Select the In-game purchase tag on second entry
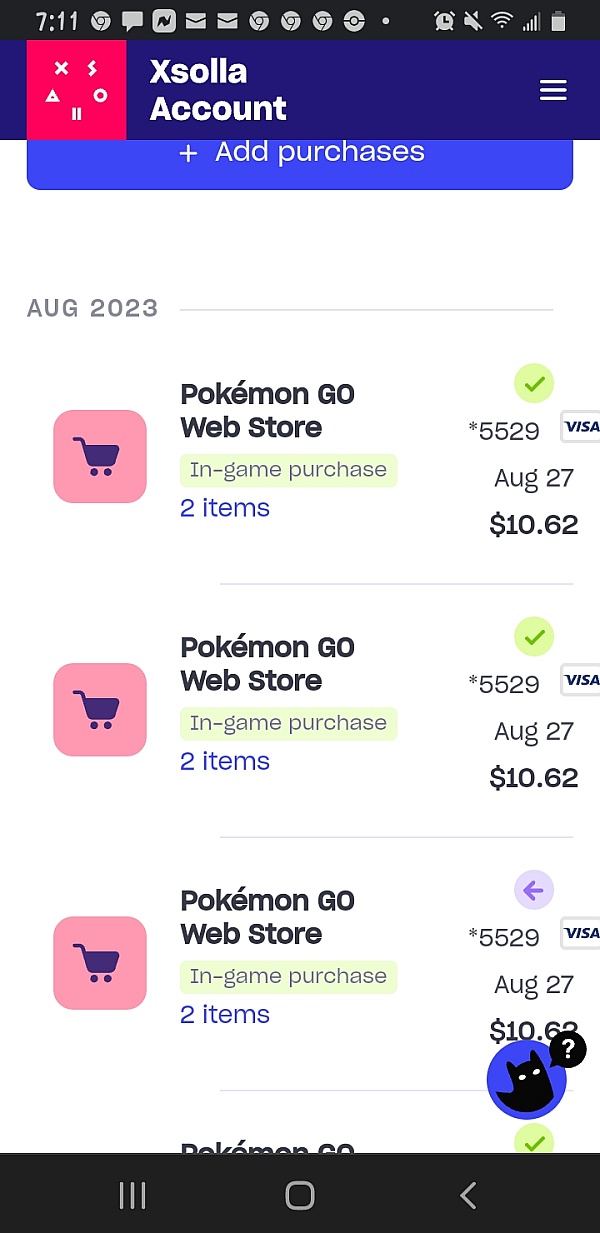This screenshot has width=600, height=1233. click(288, 722)
